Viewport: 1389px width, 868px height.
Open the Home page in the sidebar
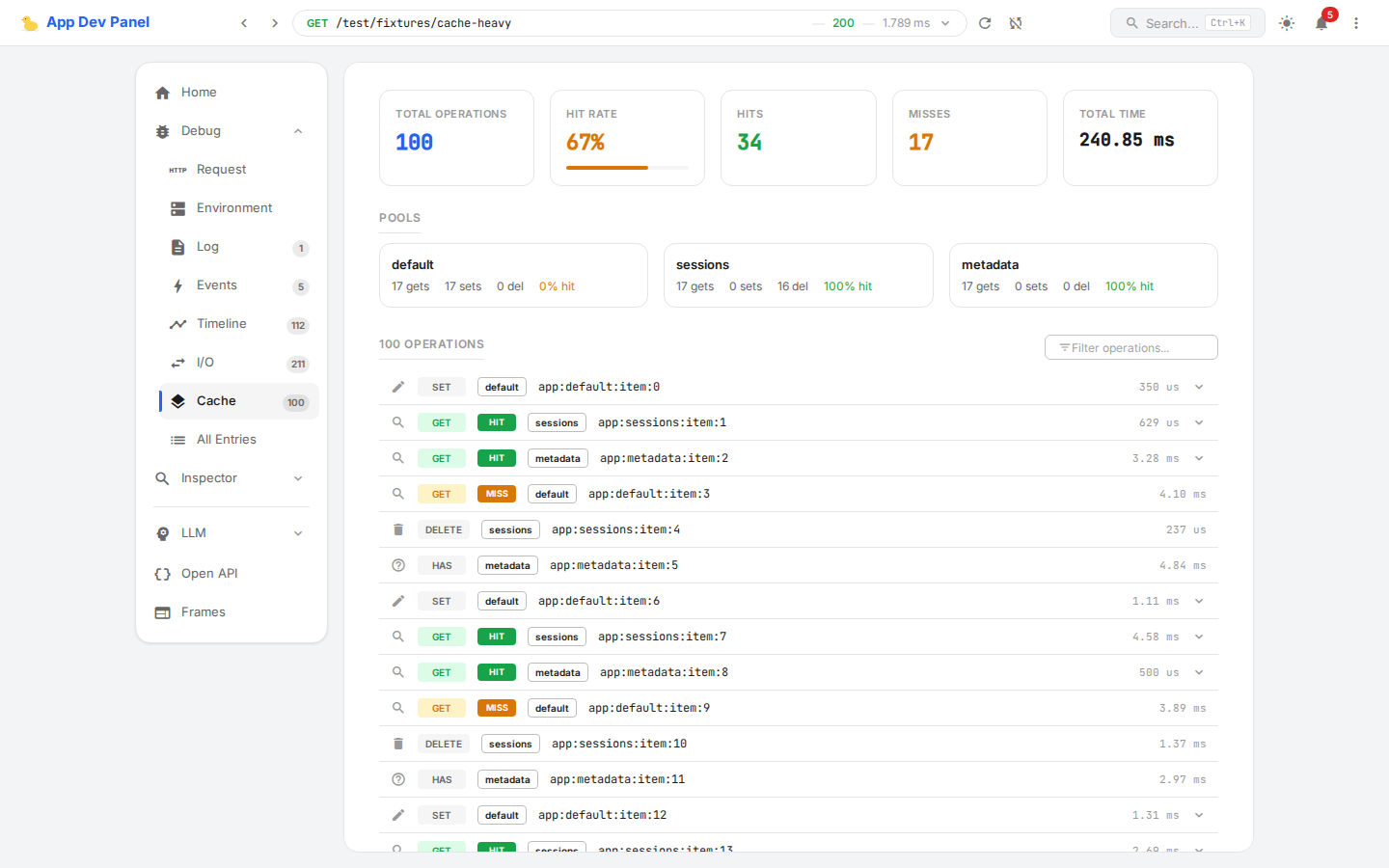199,93
